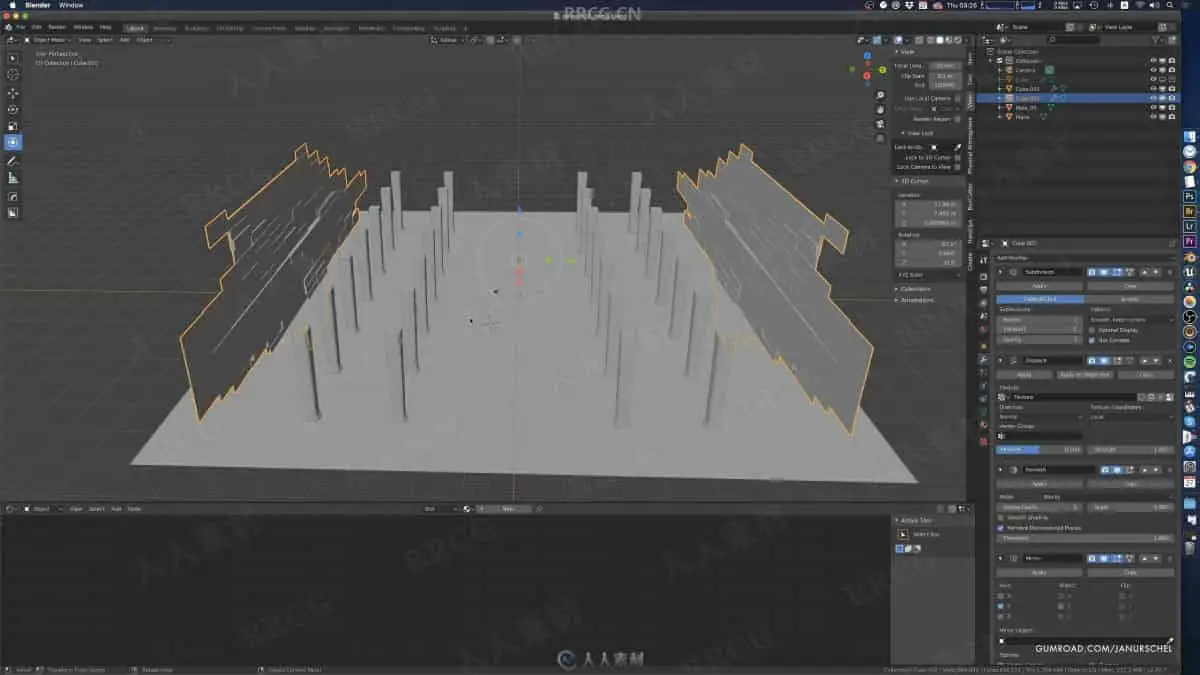Viewport: 1200px width, 675px height.
Task: Open the Add Modifier dropdown
Action: click(x=1087, y=258)
